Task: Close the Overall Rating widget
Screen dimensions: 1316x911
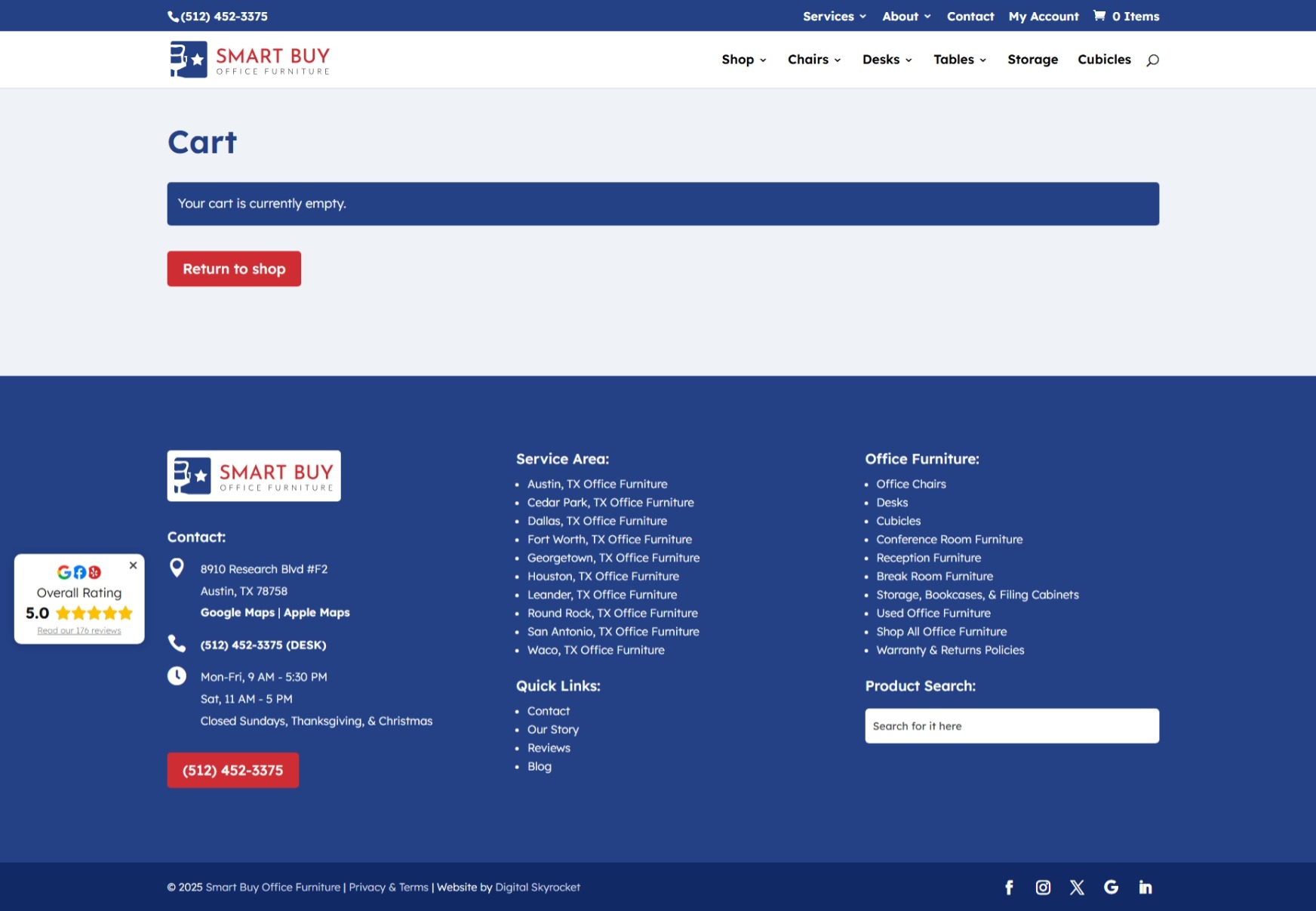Action: 133,565
